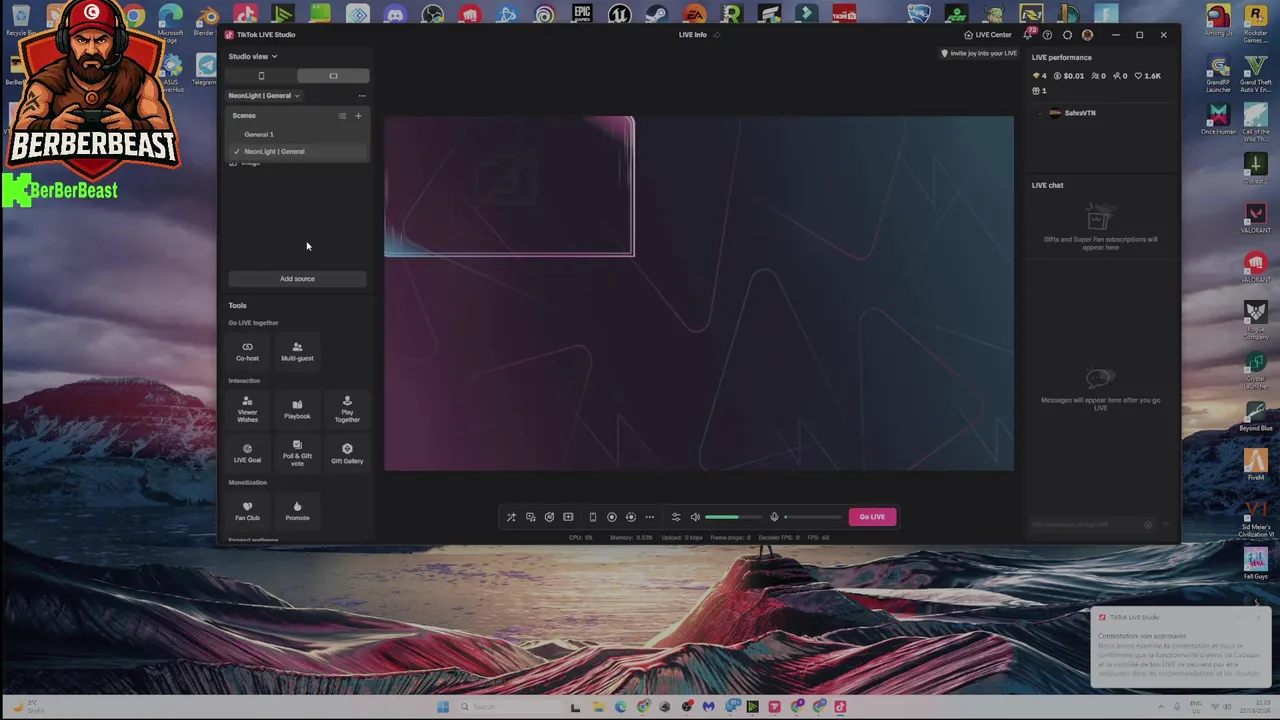The height and width of the screenshot is (720, 1280).
Task: Switch to portrait mobile layout
Action: 261,76
